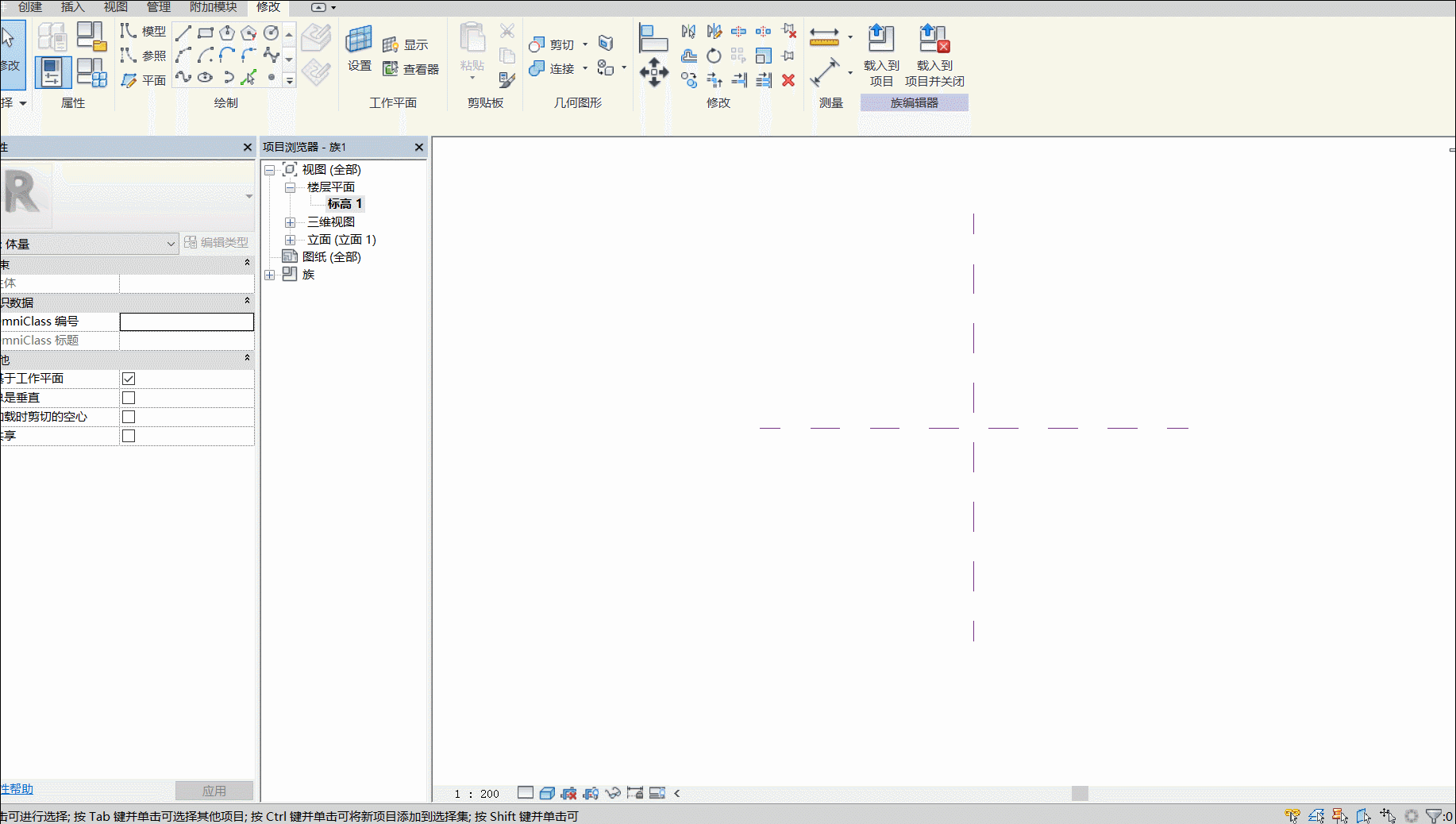Expand the 立面 (立面 1) tree node
Image resolution: width=1456 pixels, height=824 pixels.
291,240
